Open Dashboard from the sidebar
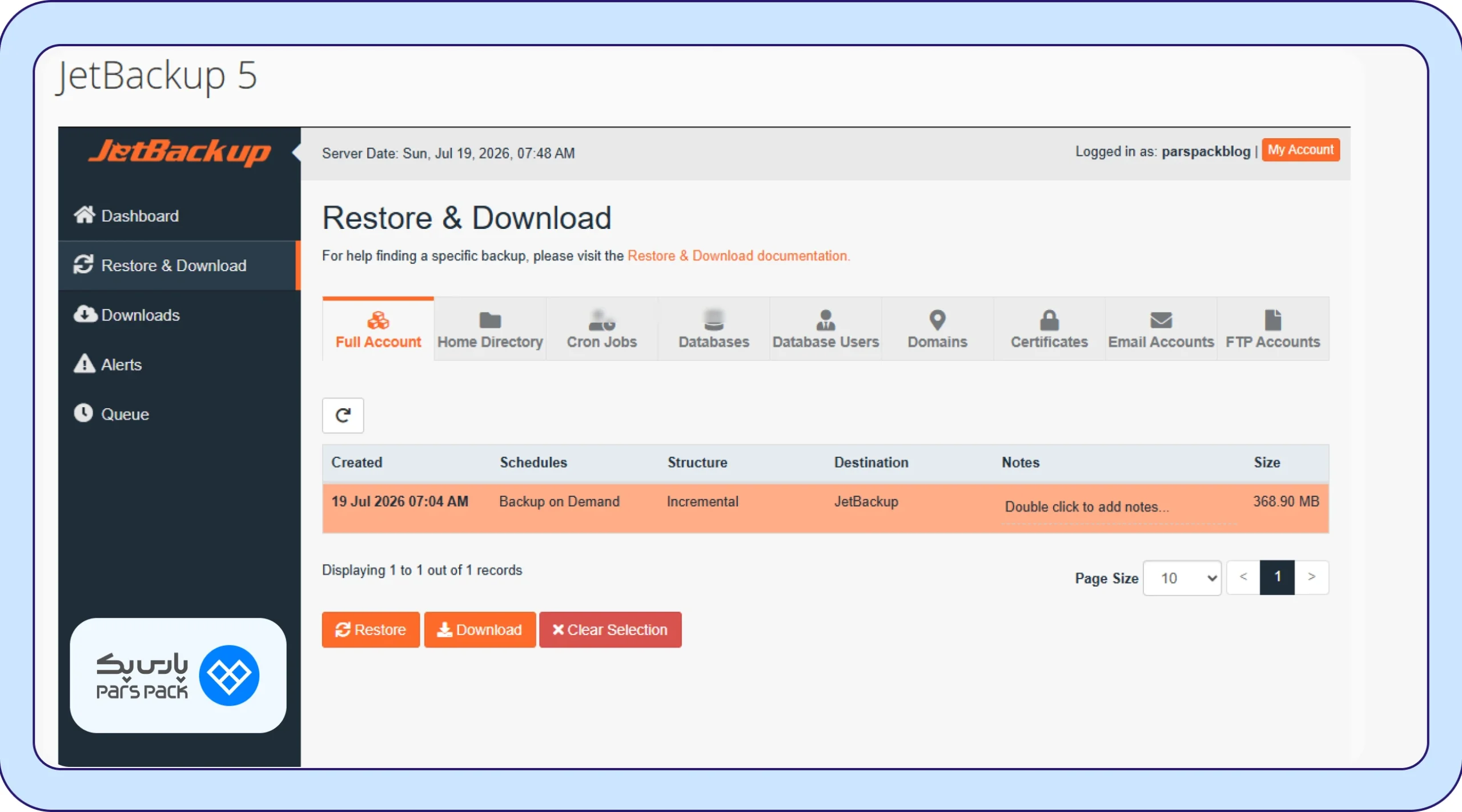1462x812 pixels. tap(179, 216)
